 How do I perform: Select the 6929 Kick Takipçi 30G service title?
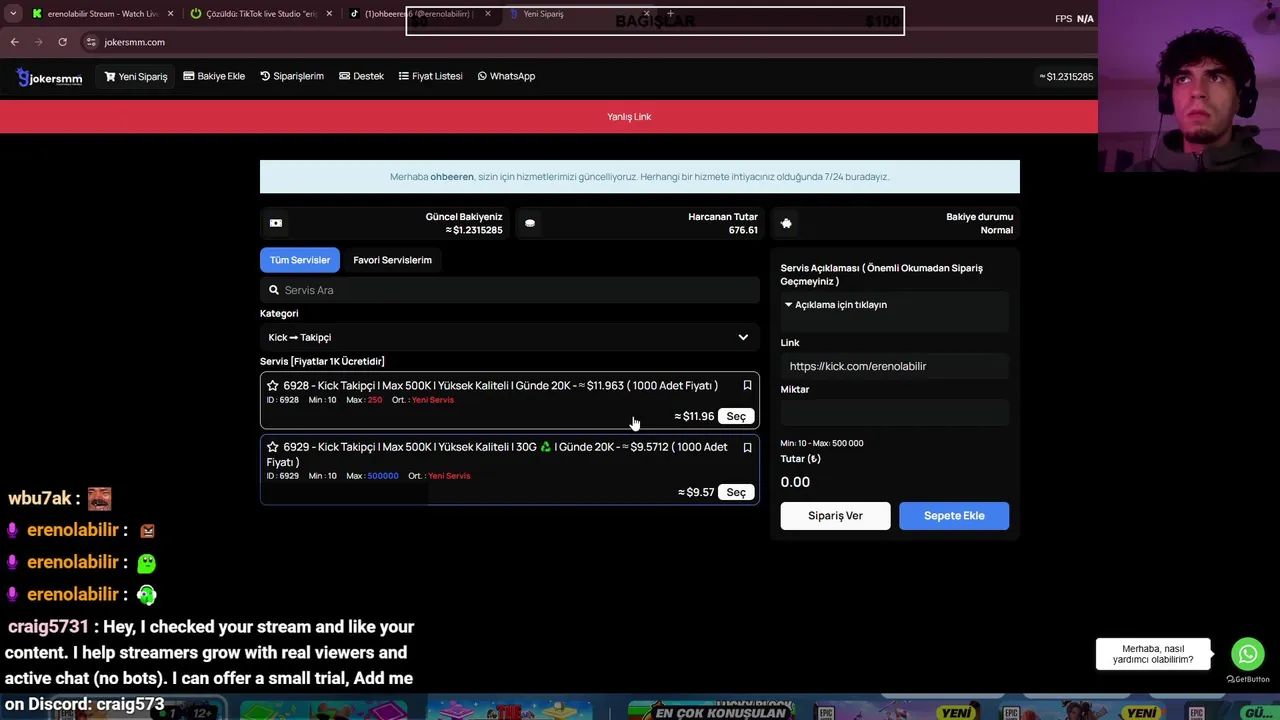497,454
